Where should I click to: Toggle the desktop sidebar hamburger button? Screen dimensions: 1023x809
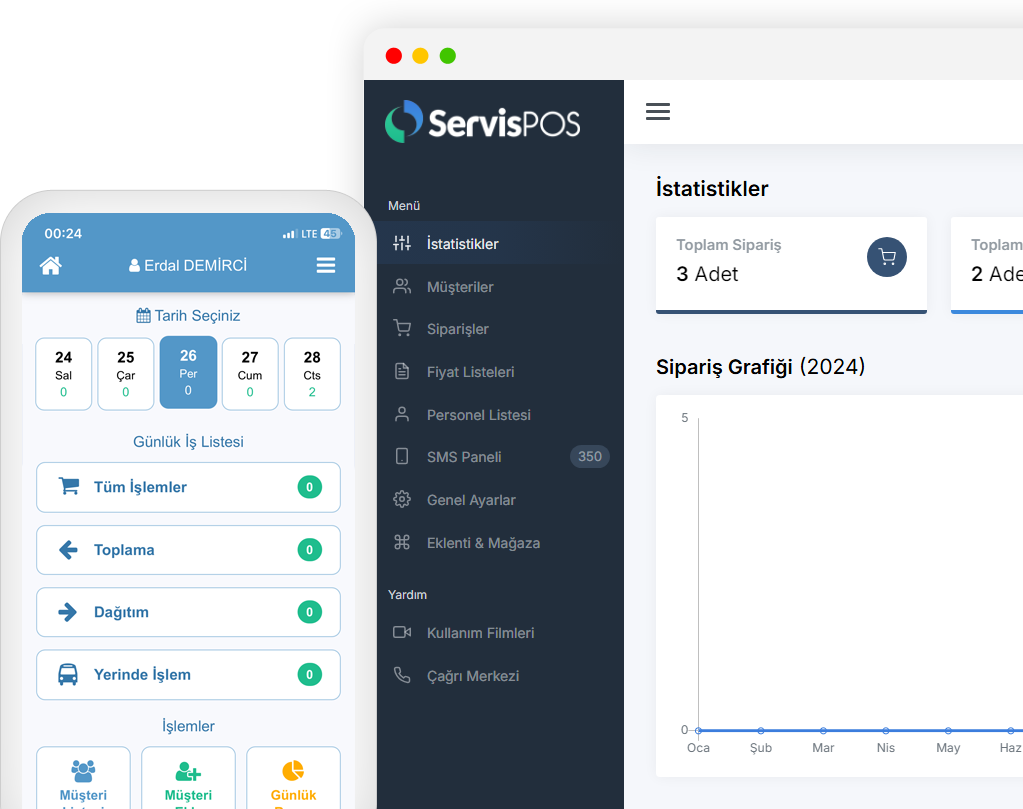[x=657, y=112]
